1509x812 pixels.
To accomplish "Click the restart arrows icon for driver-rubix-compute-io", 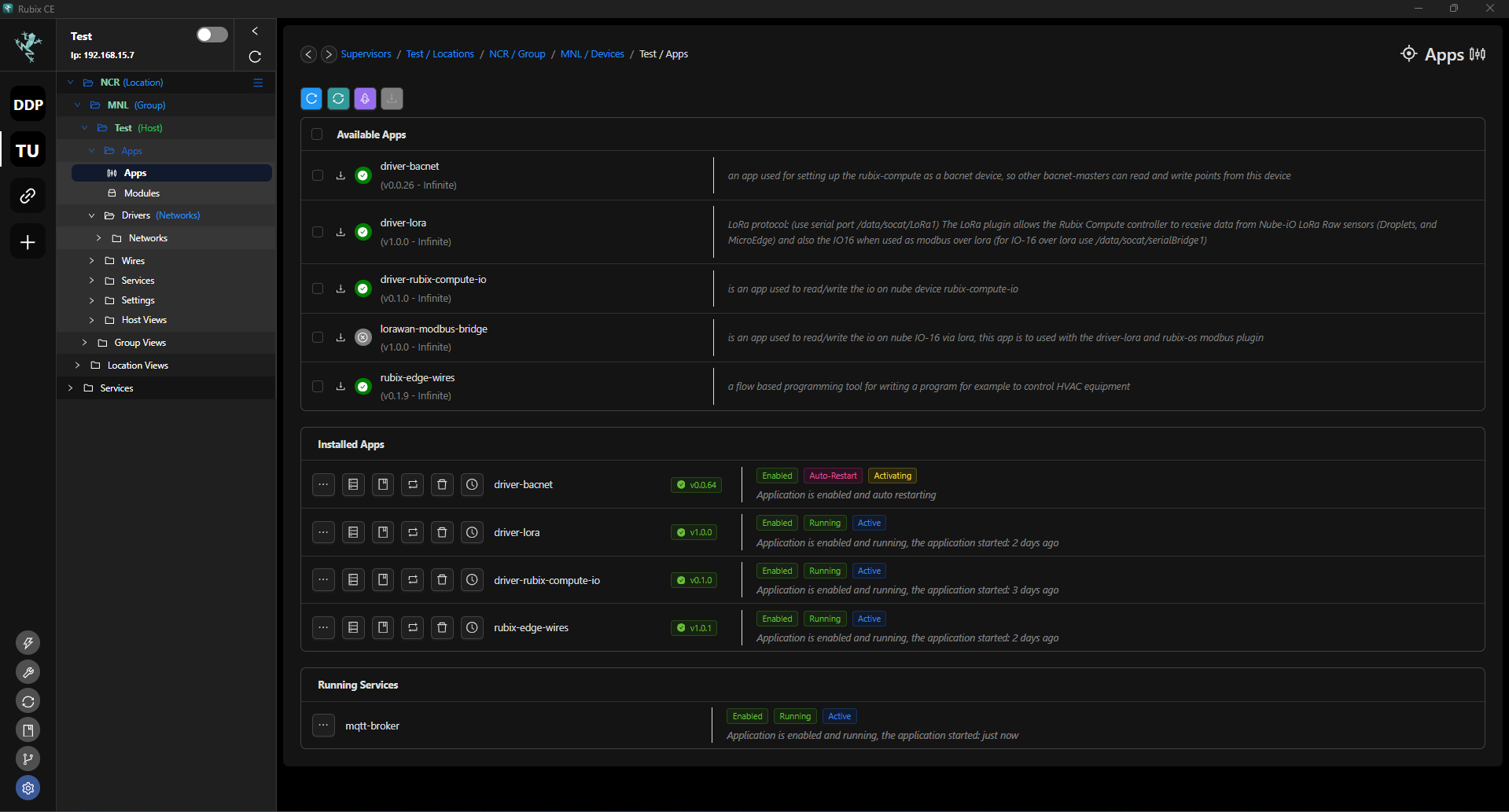I will (413, 580).
